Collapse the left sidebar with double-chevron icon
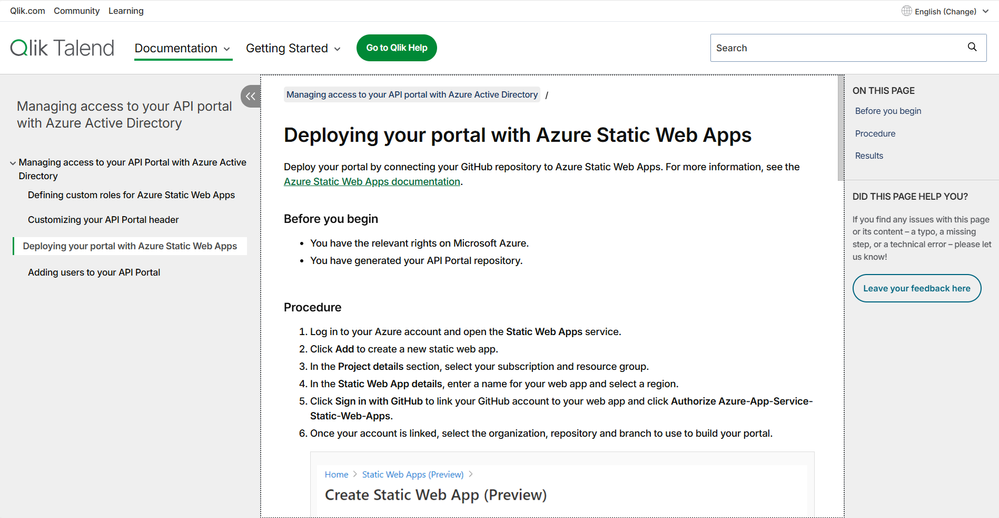 point(251,96)
